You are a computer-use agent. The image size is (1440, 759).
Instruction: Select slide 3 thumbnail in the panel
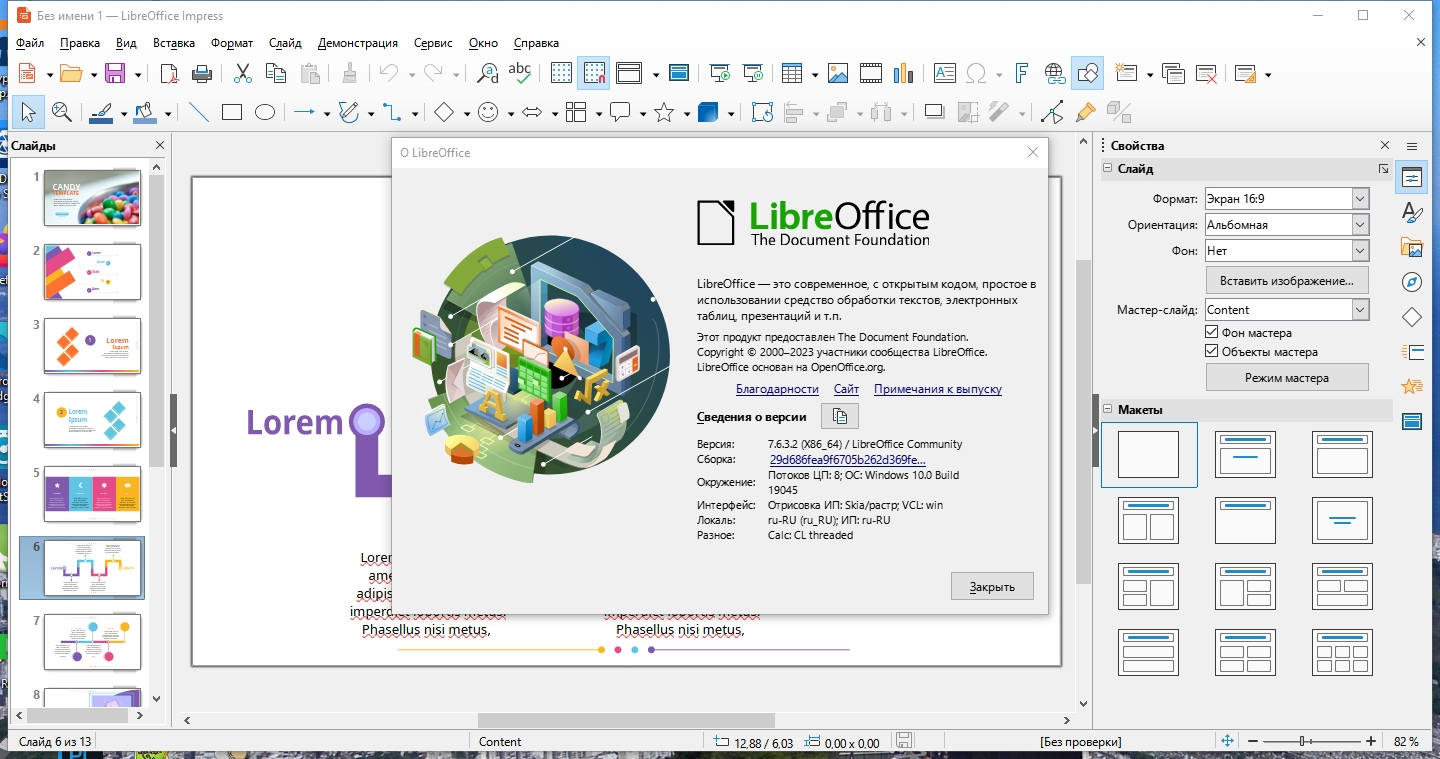pyautogui.click(x=92, y=346)
